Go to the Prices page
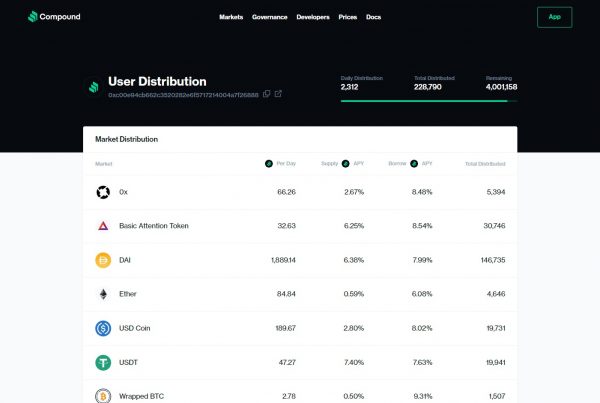Viewport: 600px width, 403px height. (x=347, y=17)
